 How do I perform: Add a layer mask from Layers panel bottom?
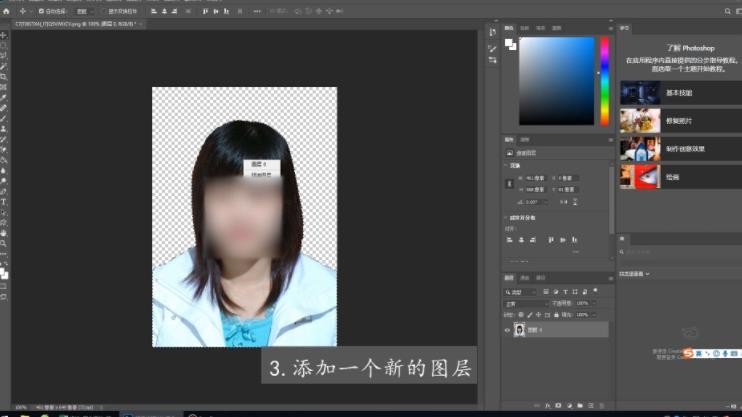558,406
